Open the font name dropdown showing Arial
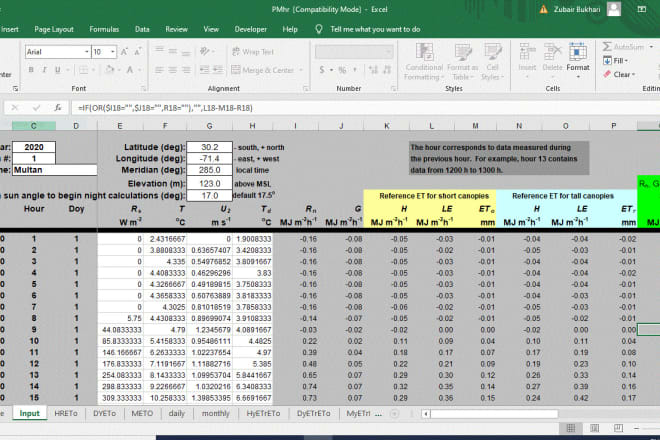 tap(87, 52)
